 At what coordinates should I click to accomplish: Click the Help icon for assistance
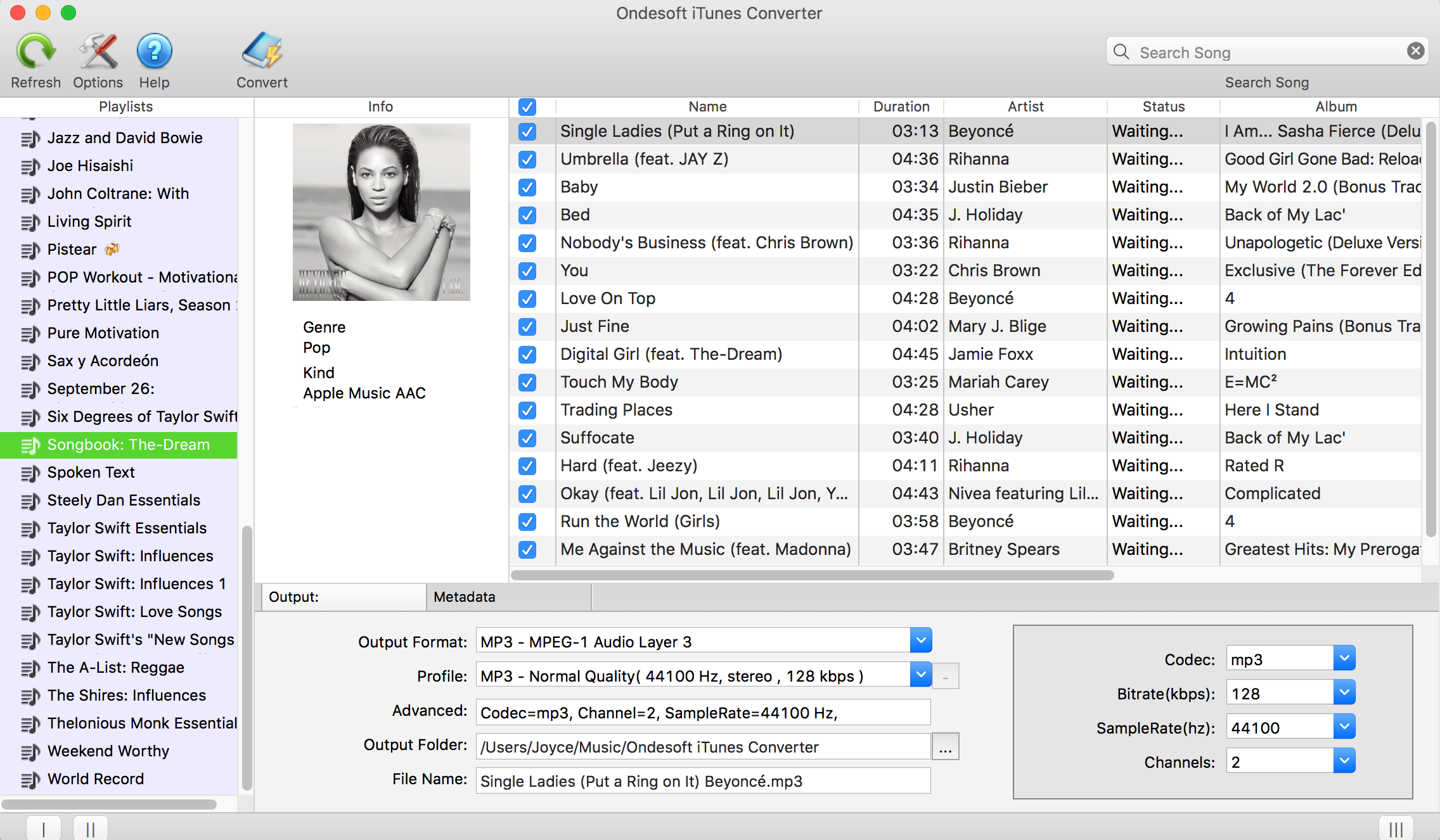pos(154,52)
